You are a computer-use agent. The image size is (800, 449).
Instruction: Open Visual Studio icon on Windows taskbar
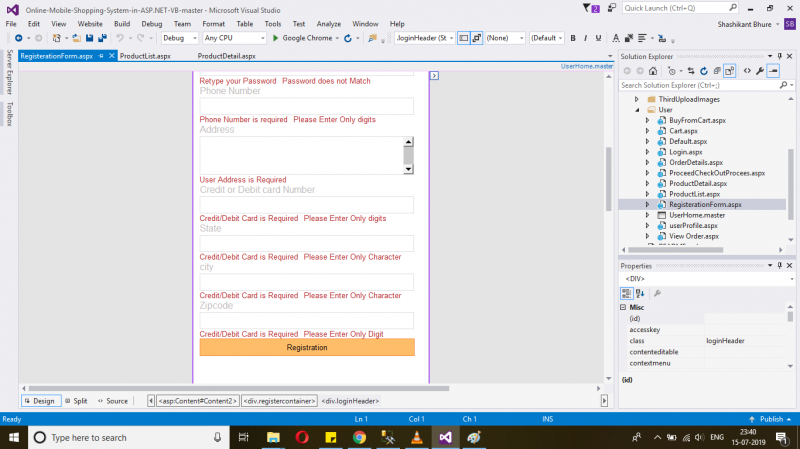(x=445, y=437)
